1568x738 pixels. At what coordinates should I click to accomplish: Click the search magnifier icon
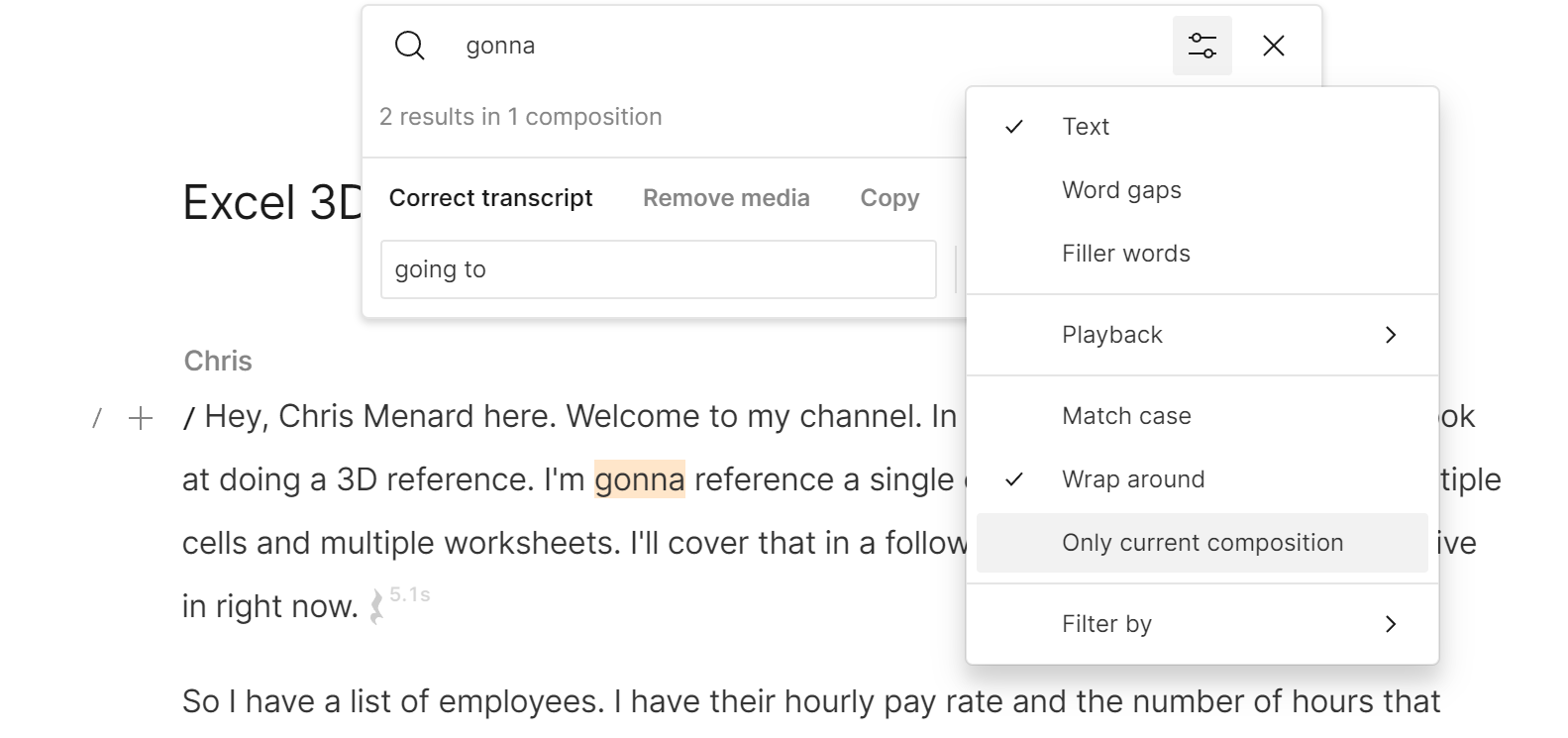click(x=409, y=46)
